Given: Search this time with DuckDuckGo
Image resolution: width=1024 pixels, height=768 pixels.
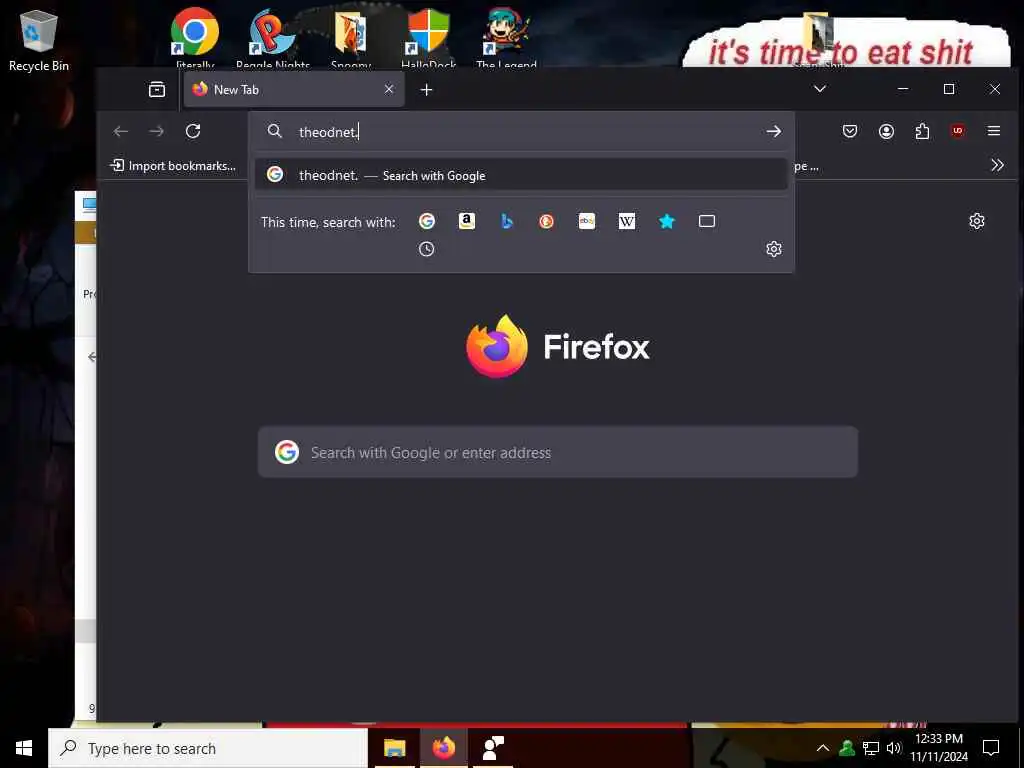Looking at the screenshot, I should tap(547, 221).
